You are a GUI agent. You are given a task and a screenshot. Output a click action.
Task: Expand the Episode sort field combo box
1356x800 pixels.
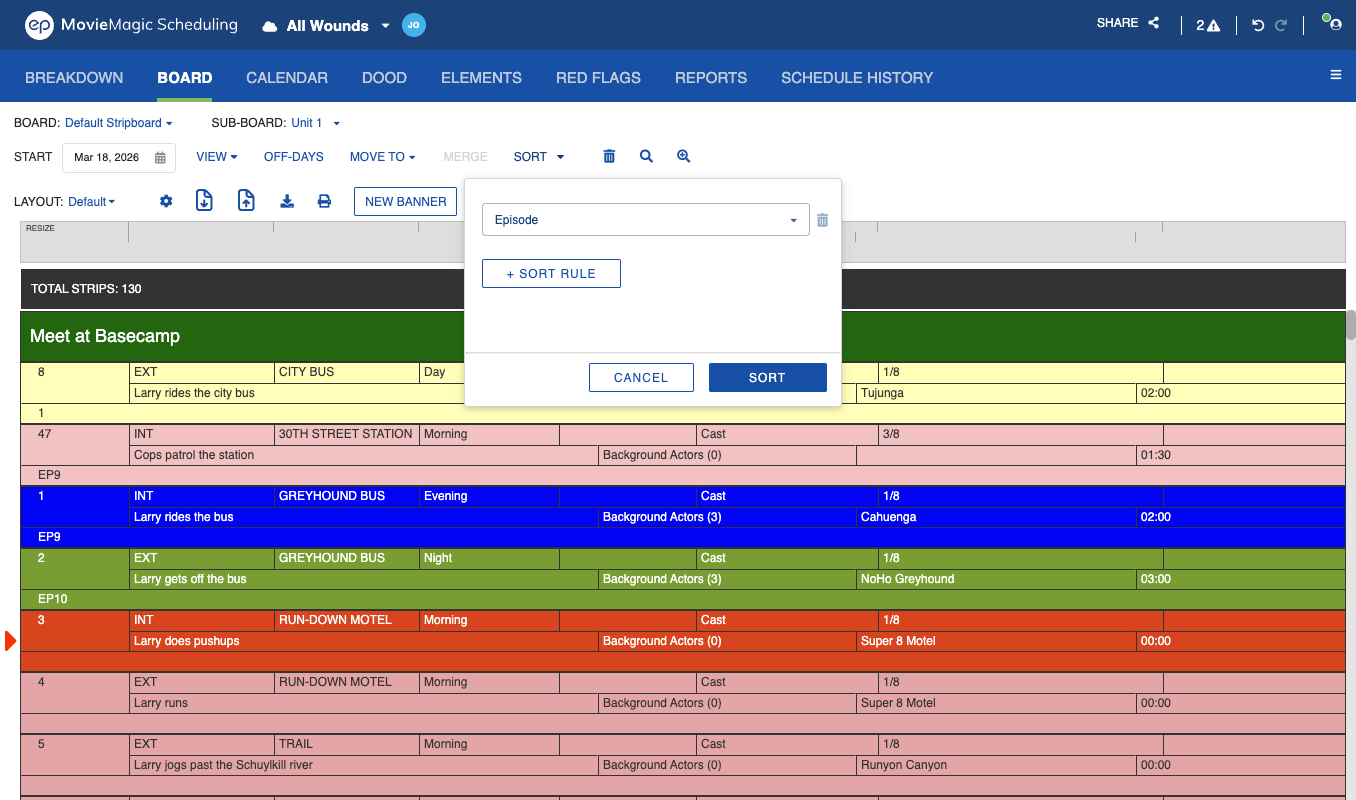(646, 220)
